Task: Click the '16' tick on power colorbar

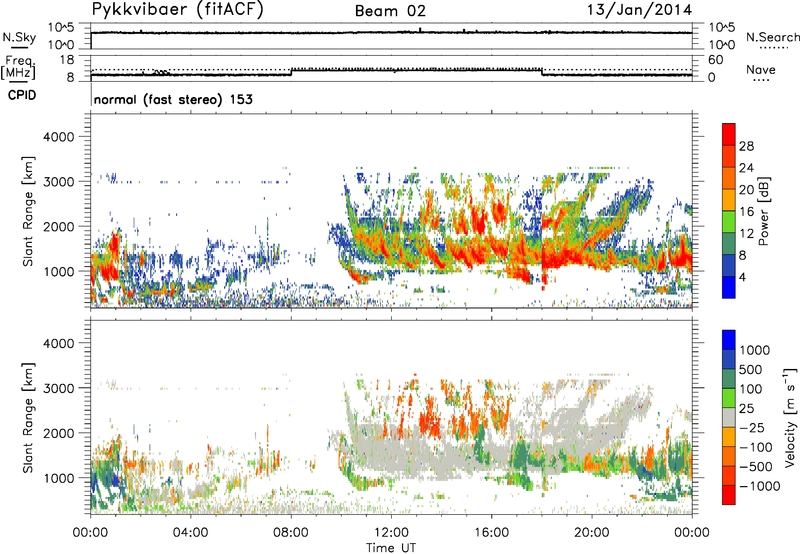Action: pyautogui.click(x=746, y=212)
